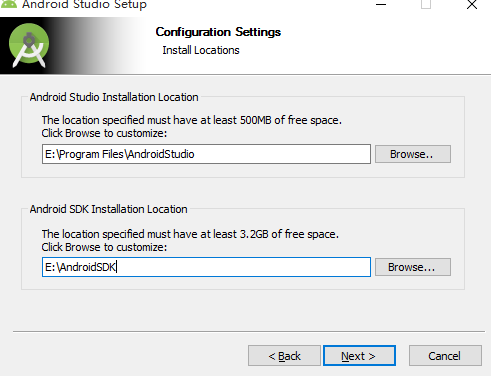Click the Configuration Settings heading
This screenshot has height=376, width=491.
[218, 32]
